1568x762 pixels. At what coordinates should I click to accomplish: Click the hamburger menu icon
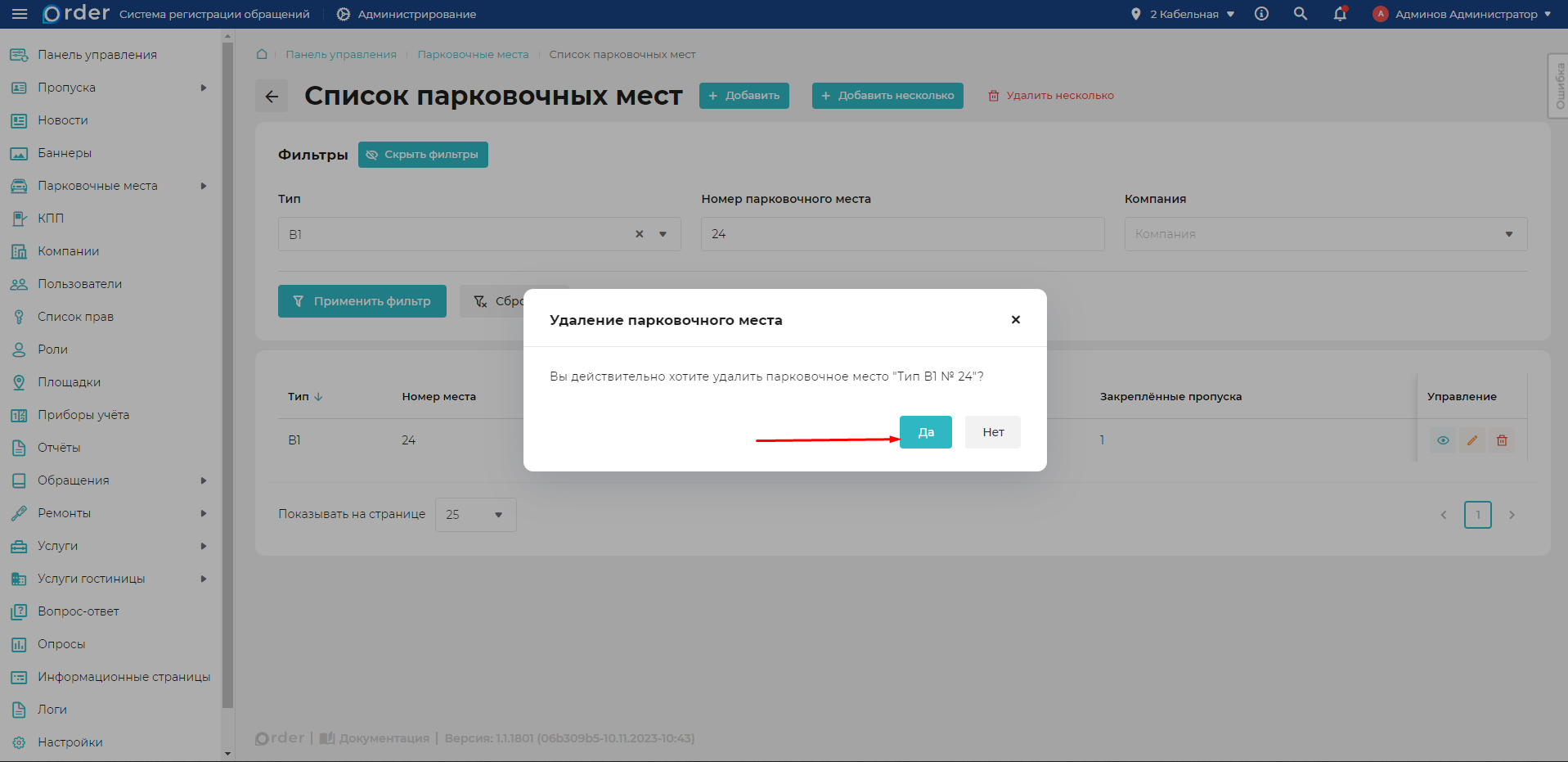[x=20, y=14]
